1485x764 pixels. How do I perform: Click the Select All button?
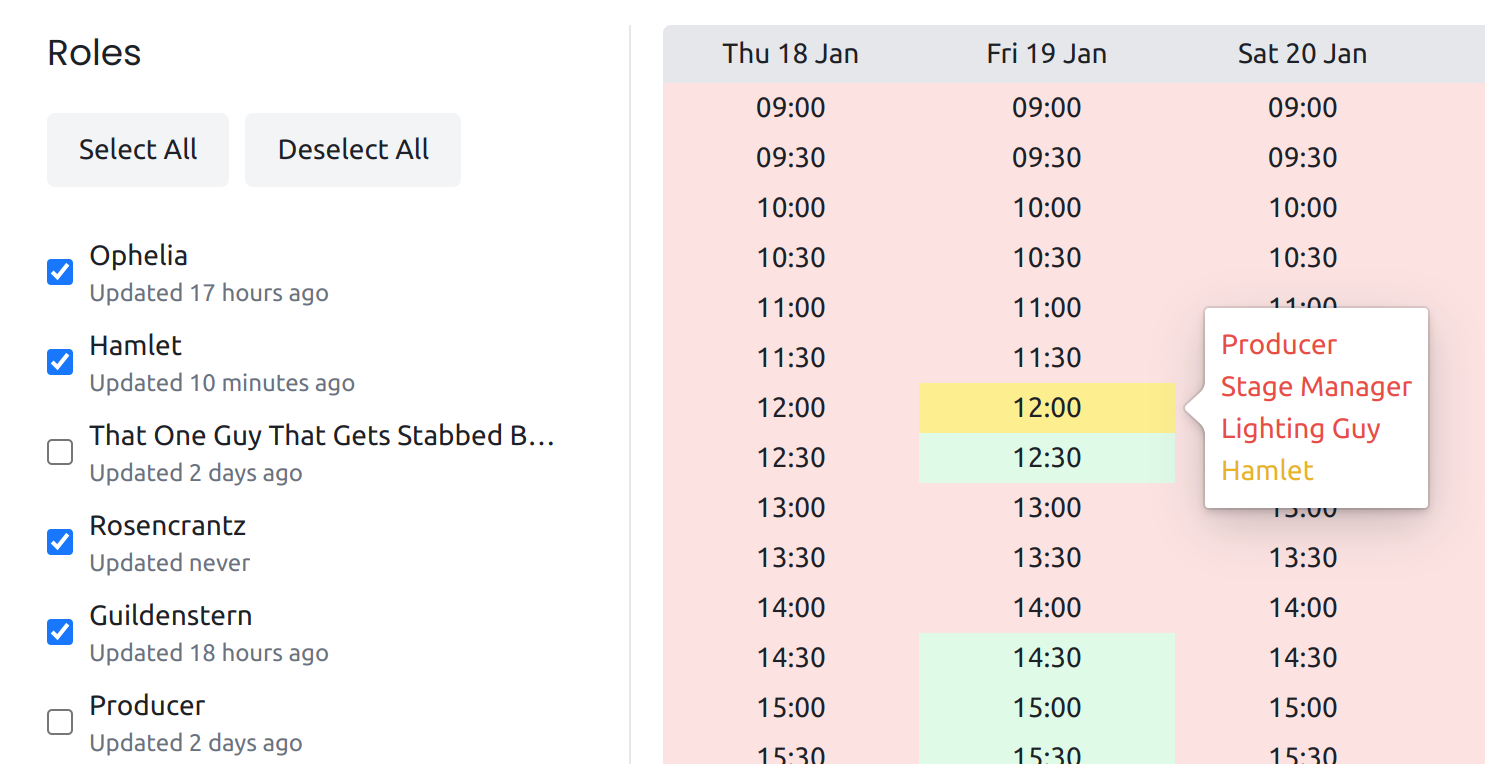point(138,150)
